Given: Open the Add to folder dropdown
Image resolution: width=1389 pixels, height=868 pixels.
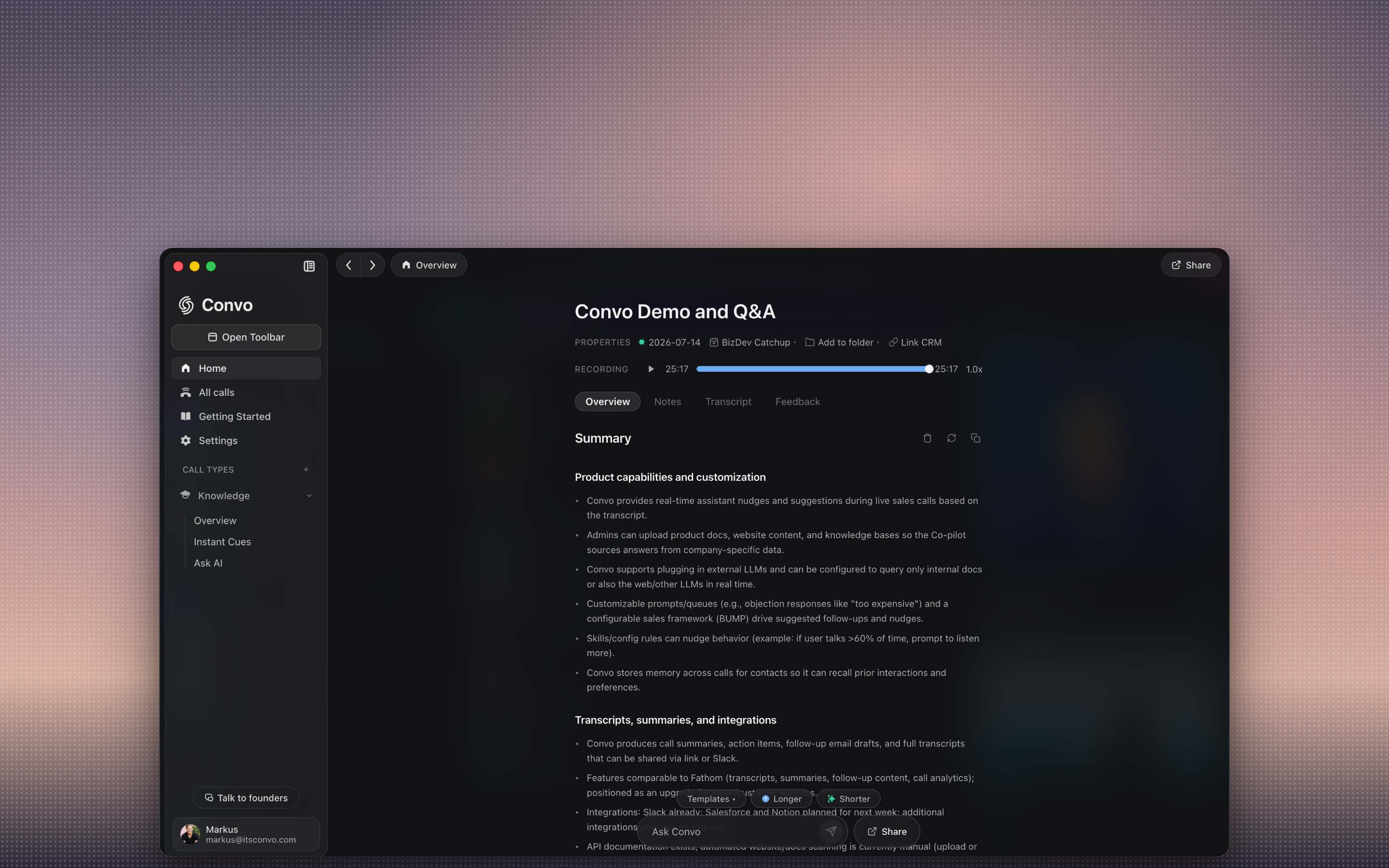Looking at the screenshot, I should (x=842, y=342).
